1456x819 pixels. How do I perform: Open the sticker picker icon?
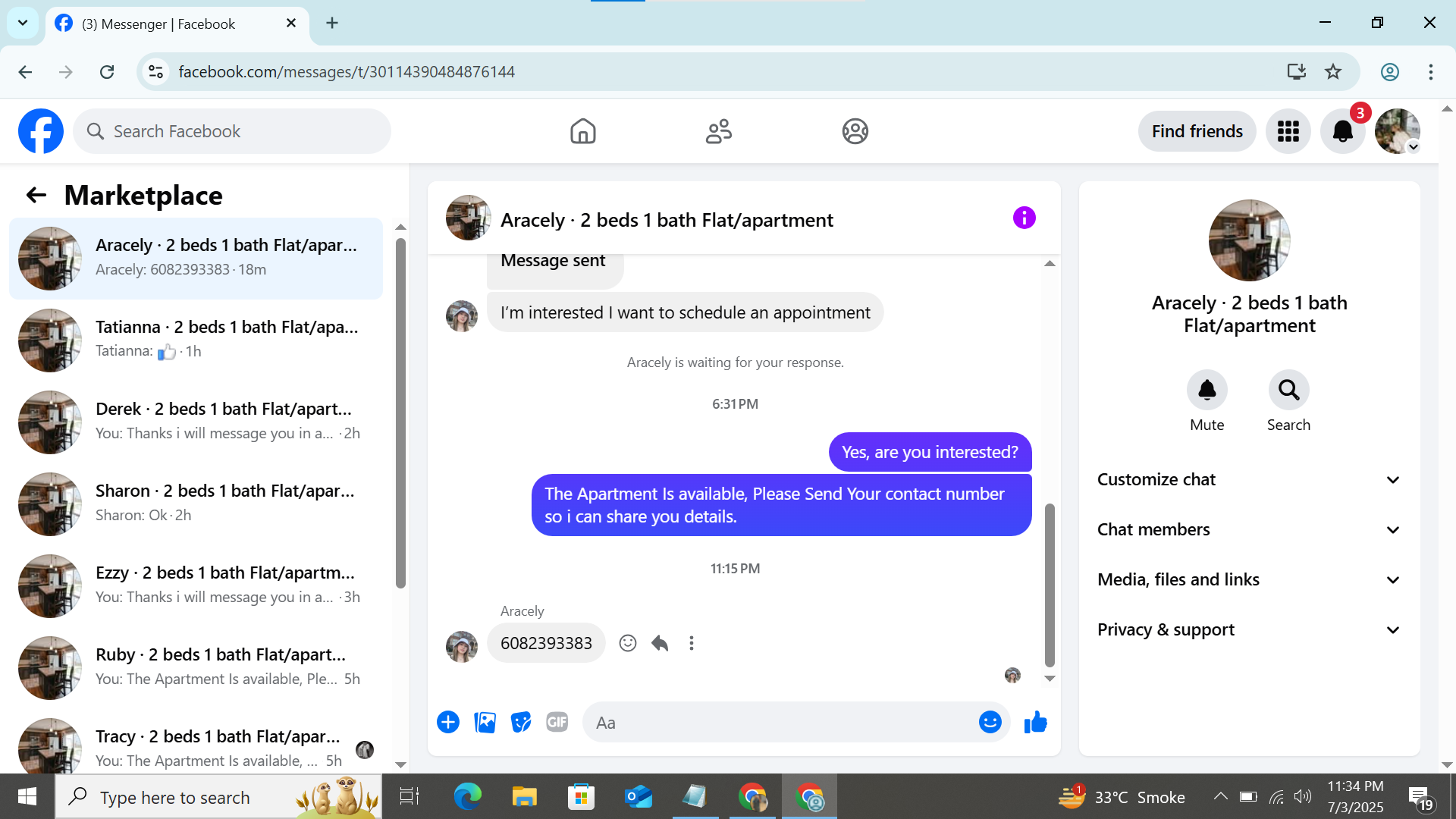(x=521, y=722)
